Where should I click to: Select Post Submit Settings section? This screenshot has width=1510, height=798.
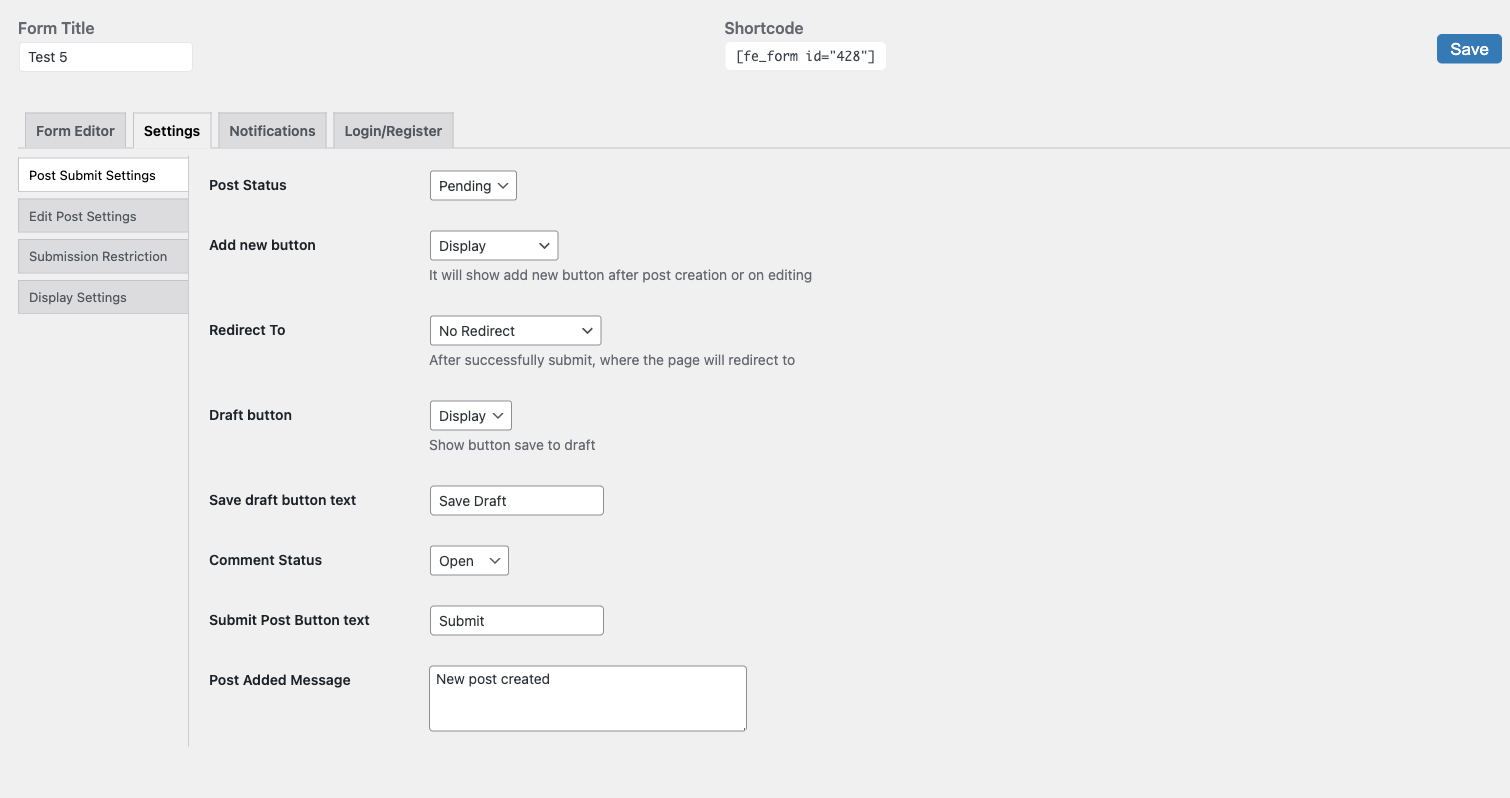tap(103, 175)
